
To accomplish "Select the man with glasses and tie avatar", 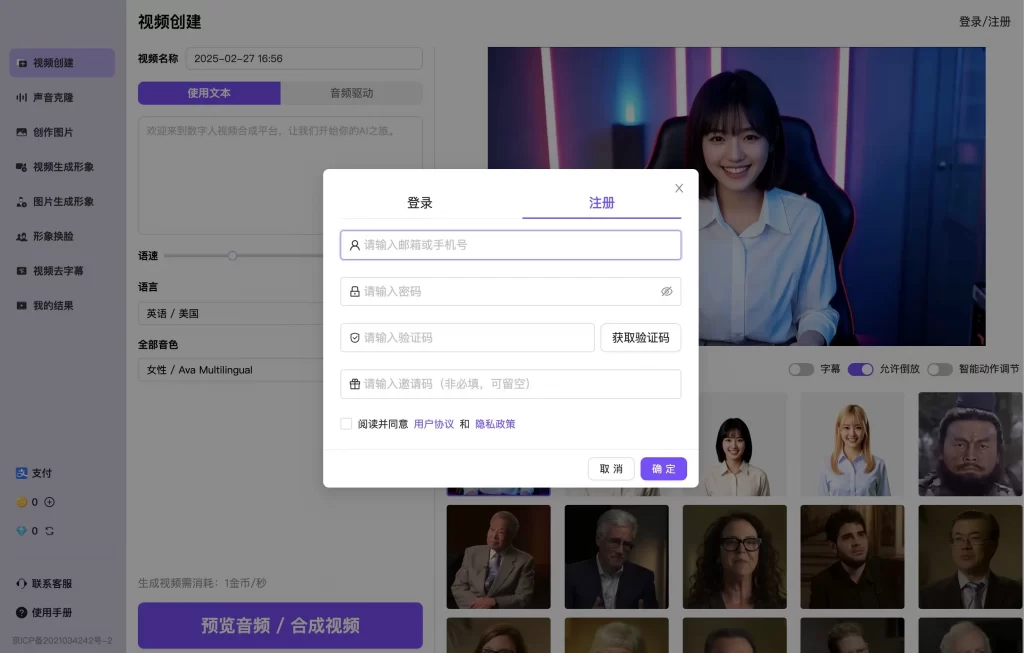I will (x=970, y=557).
